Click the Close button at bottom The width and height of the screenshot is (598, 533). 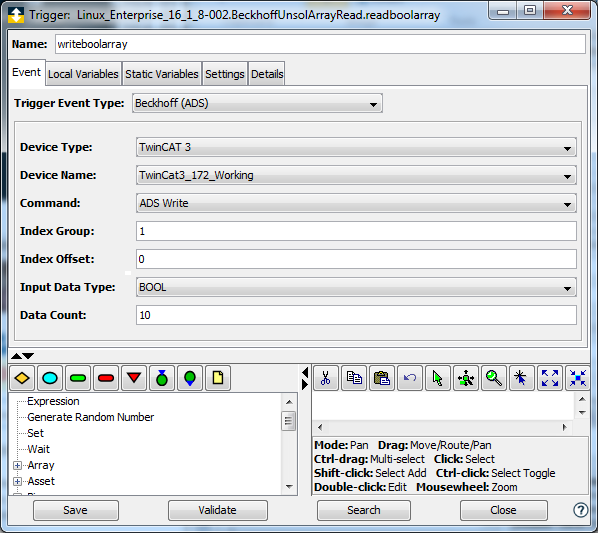[503, 510]
